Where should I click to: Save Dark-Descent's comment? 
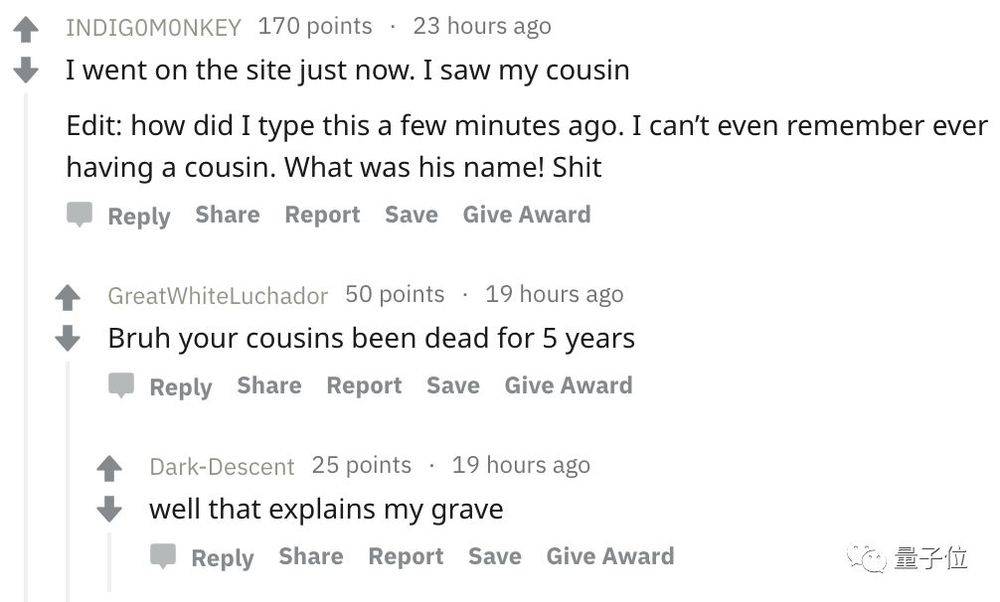click(x=495, y=556)
